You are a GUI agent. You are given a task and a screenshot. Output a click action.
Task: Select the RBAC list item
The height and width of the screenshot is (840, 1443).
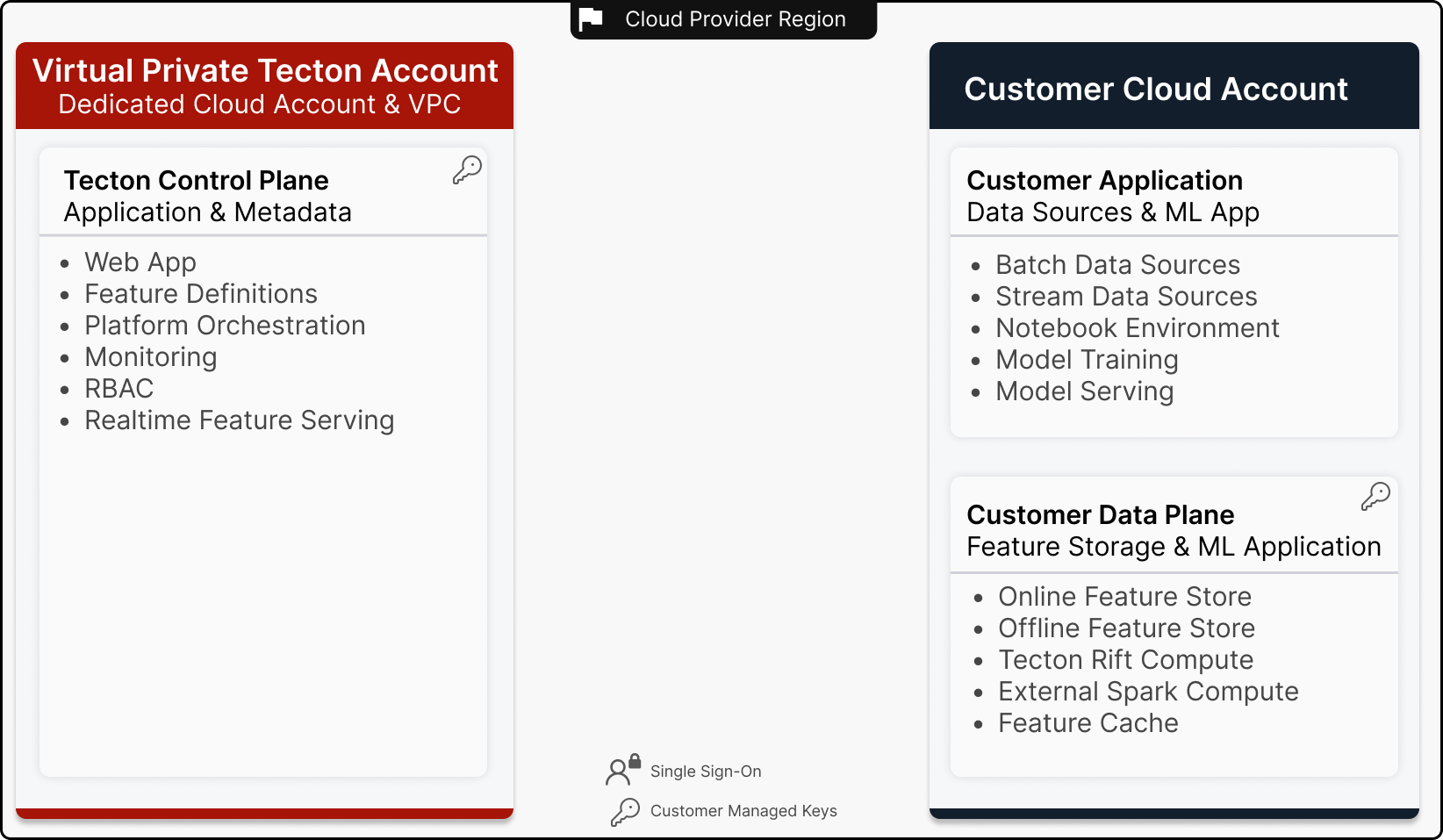pos(119,389)
